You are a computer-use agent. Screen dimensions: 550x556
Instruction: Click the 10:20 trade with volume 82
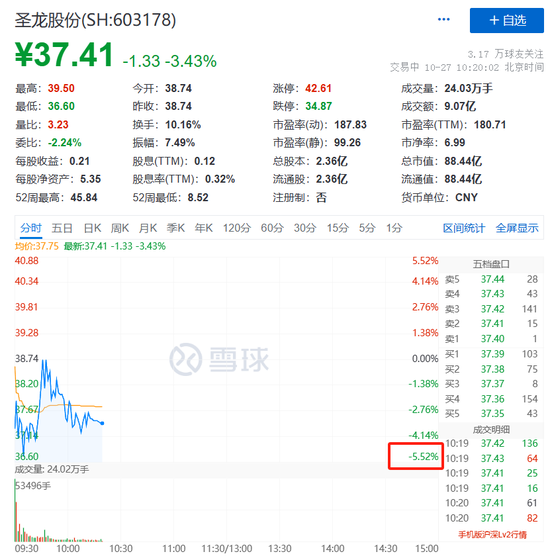(491, 518)
